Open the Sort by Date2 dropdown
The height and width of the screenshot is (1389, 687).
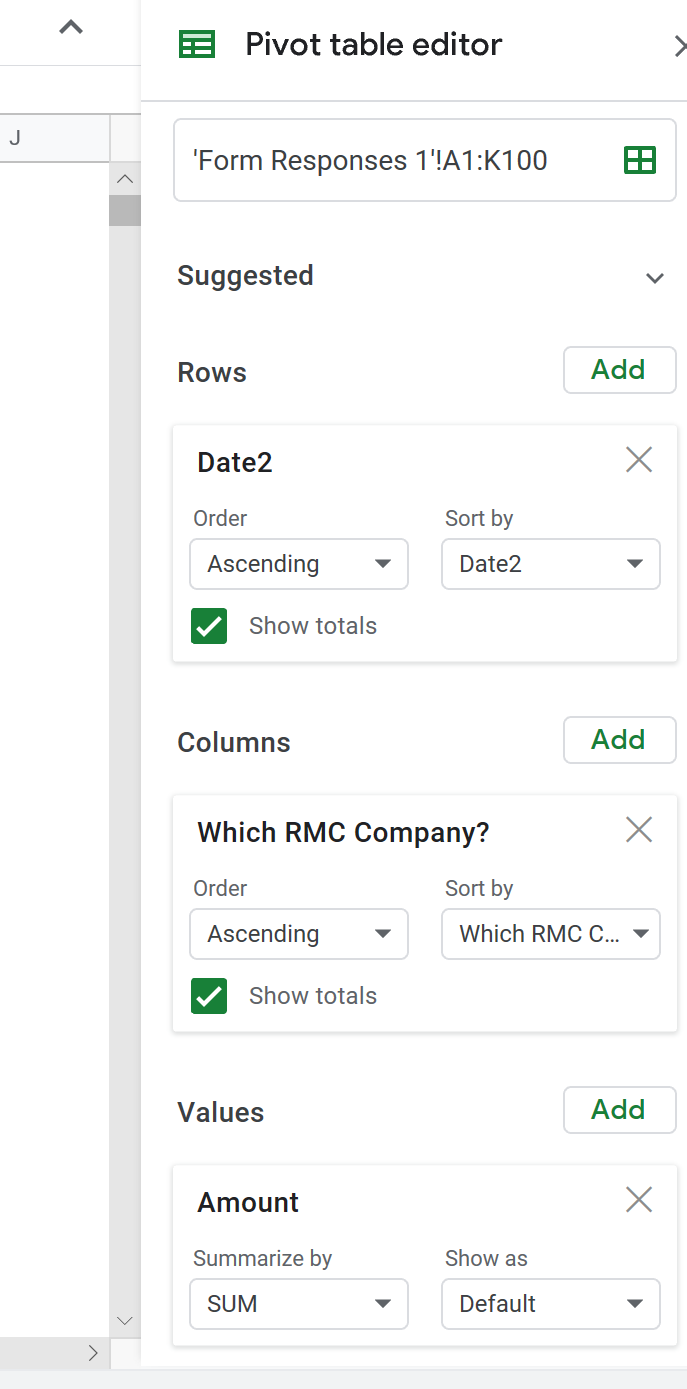point(550,564)
